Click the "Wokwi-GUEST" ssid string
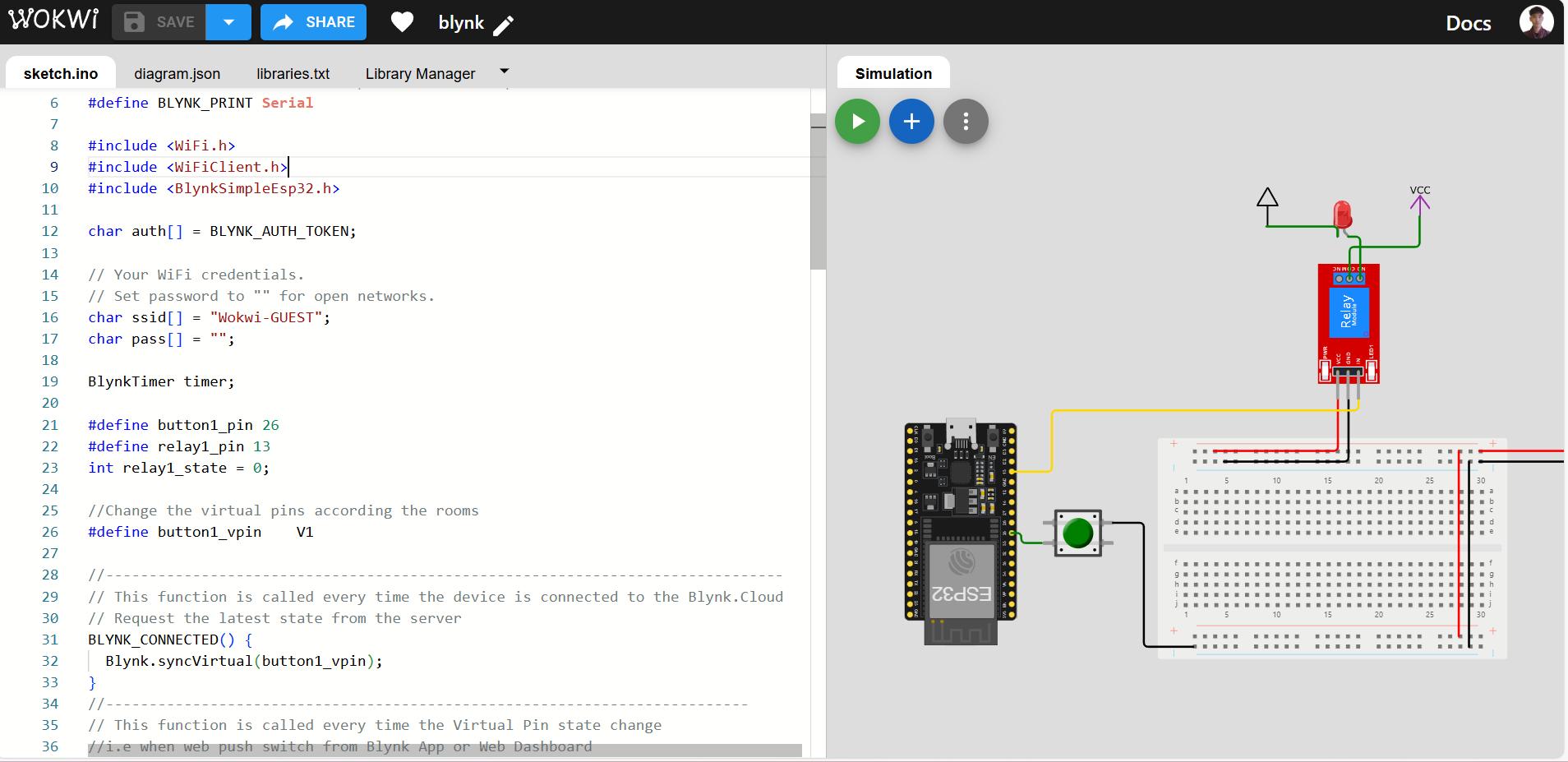The height and width of the screenshot is (762, 1568). pos(265,317)
